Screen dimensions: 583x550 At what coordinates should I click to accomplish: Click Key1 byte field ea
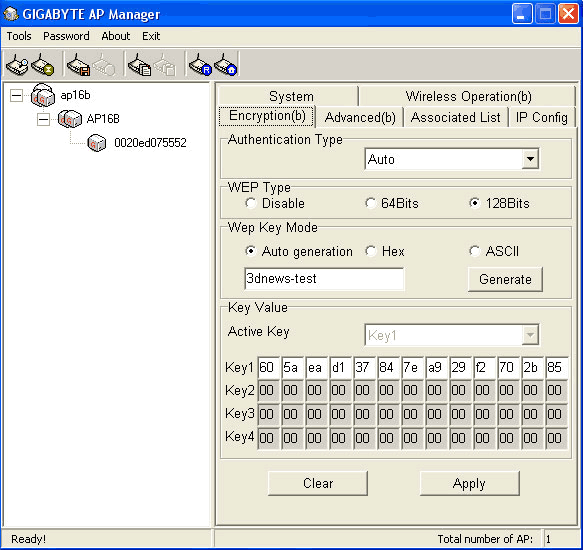tap(316, 368)
